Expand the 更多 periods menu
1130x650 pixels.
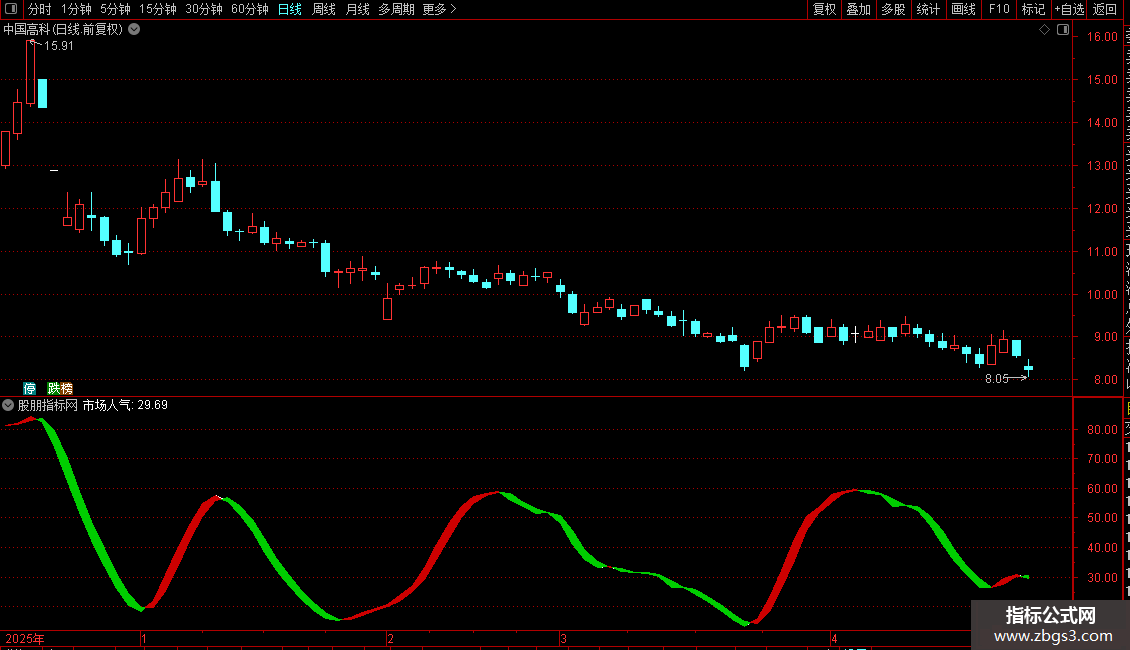440,9
